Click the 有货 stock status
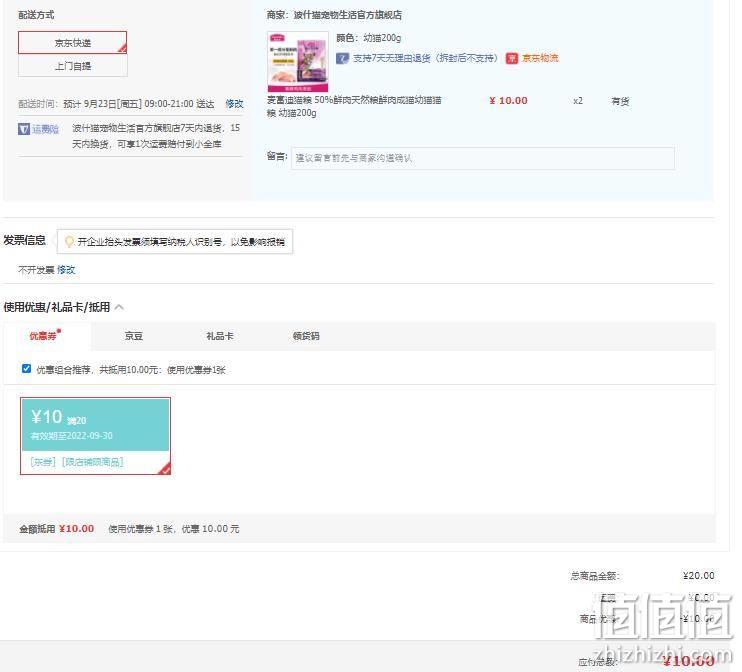Image resolution: width=742 pixels, height=672 pixels. coord(620,101)
